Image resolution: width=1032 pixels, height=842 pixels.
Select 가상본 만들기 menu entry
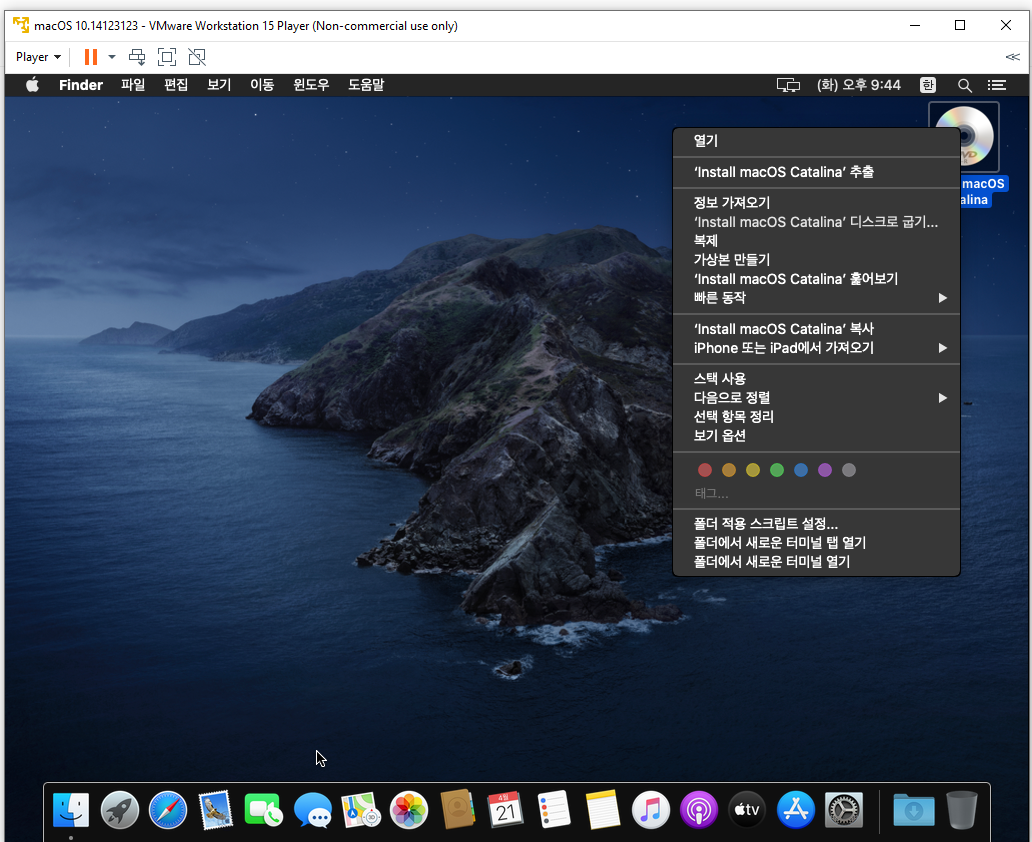pos(816,259)
